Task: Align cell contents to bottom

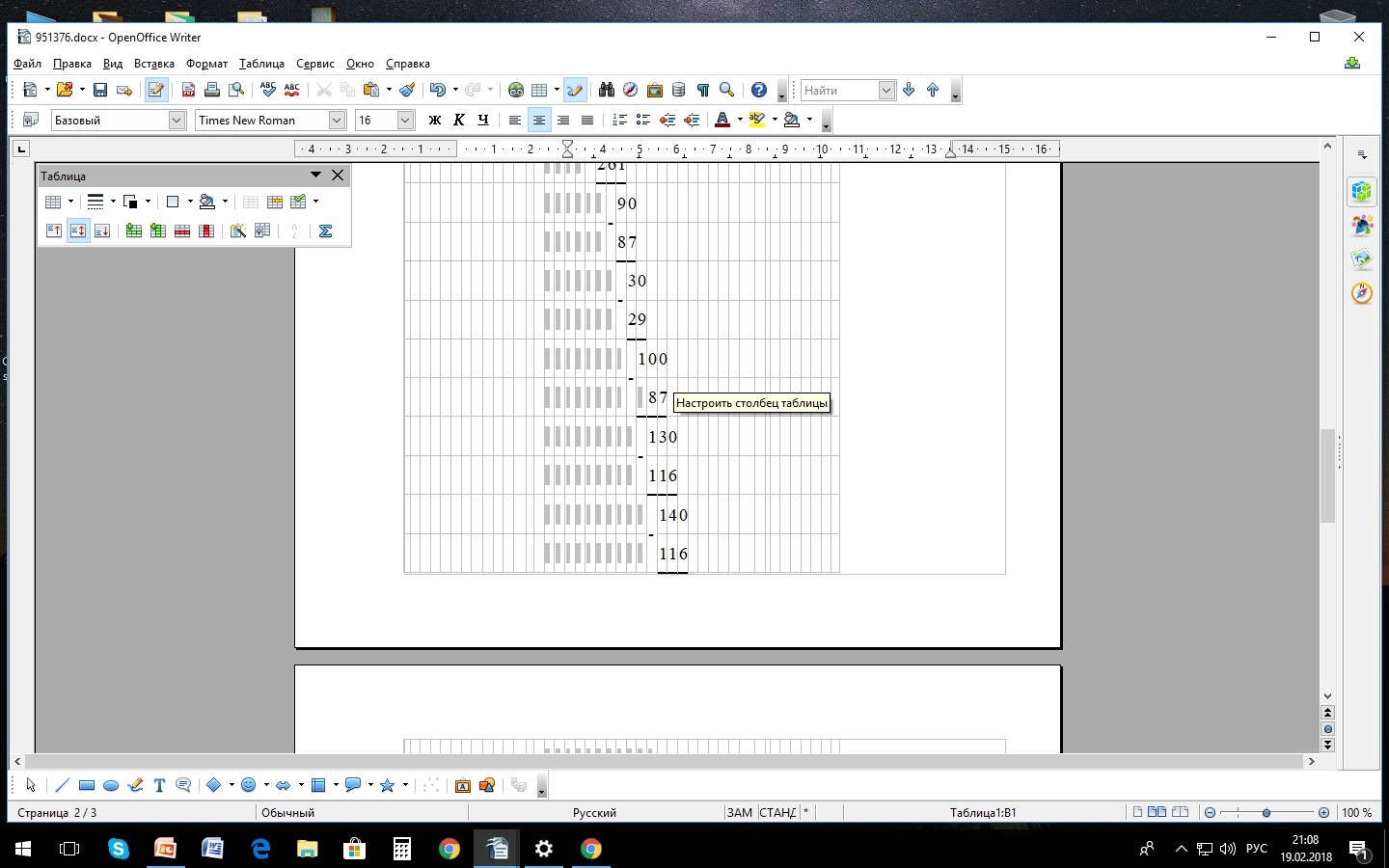Action: pyautogui.click(x=102, y=231)
